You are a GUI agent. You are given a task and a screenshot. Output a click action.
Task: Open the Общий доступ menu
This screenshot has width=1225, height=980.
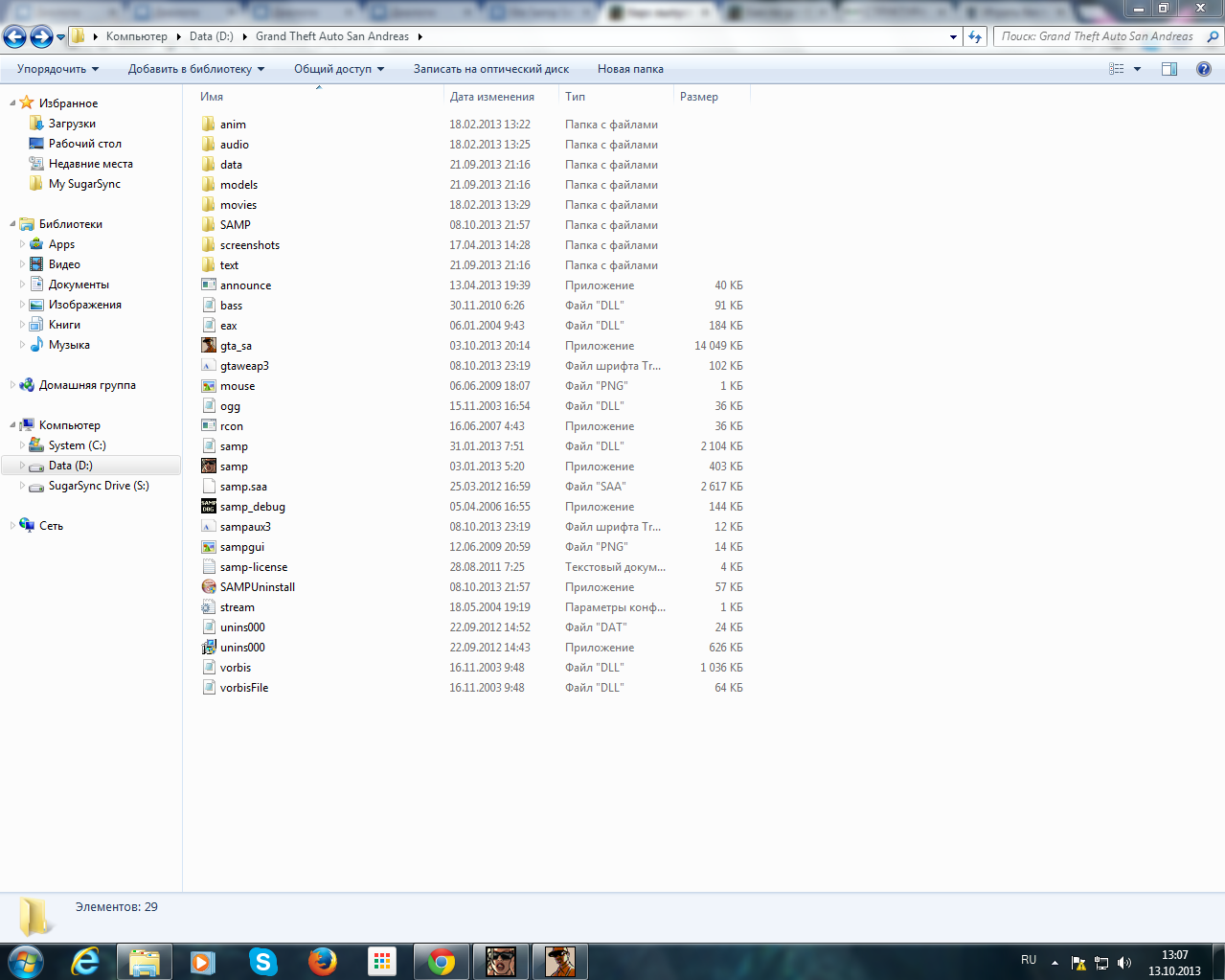pos(339,69)
